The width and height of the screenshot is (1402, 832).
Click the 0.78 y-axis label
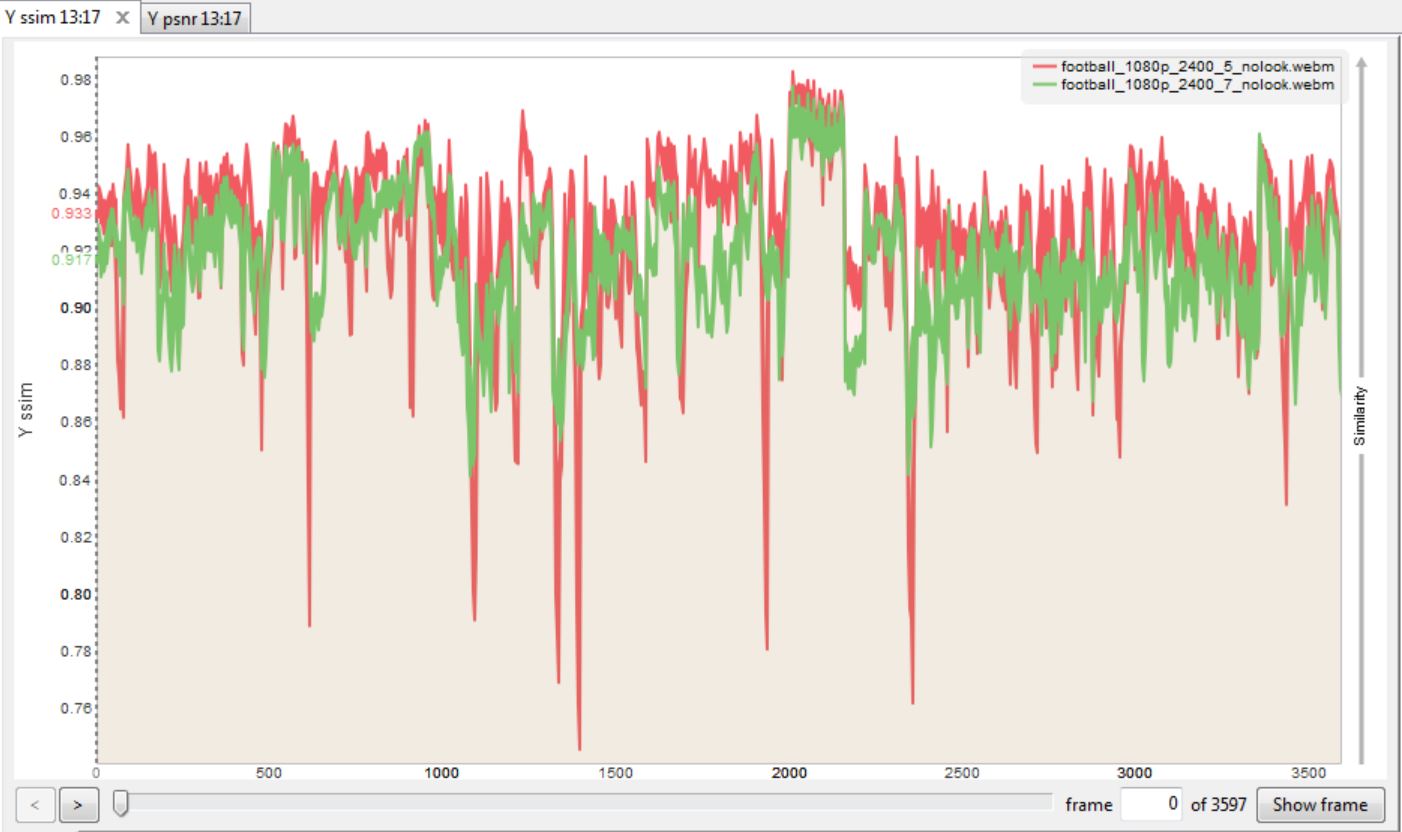point(77,652)
